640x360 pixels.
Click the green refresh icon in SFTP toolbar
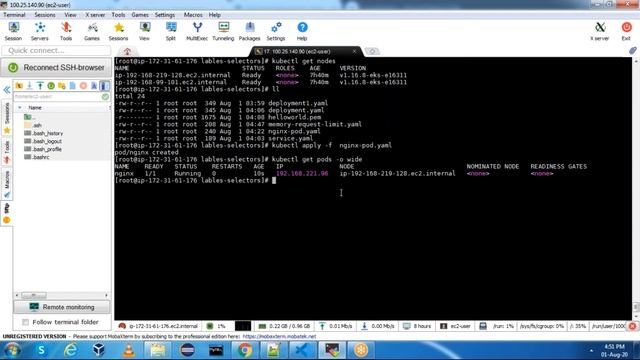[51, 86]
